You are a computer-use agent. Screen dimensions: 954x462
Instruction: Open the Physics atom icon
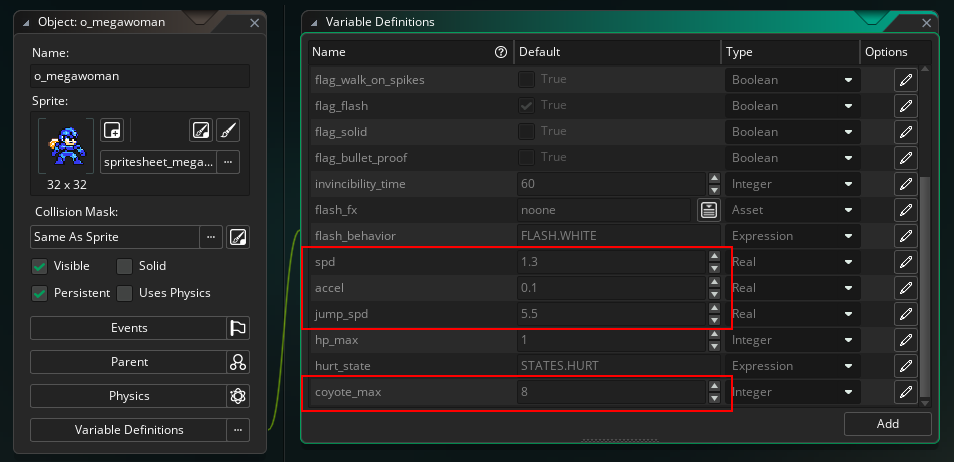pos(238,396)
